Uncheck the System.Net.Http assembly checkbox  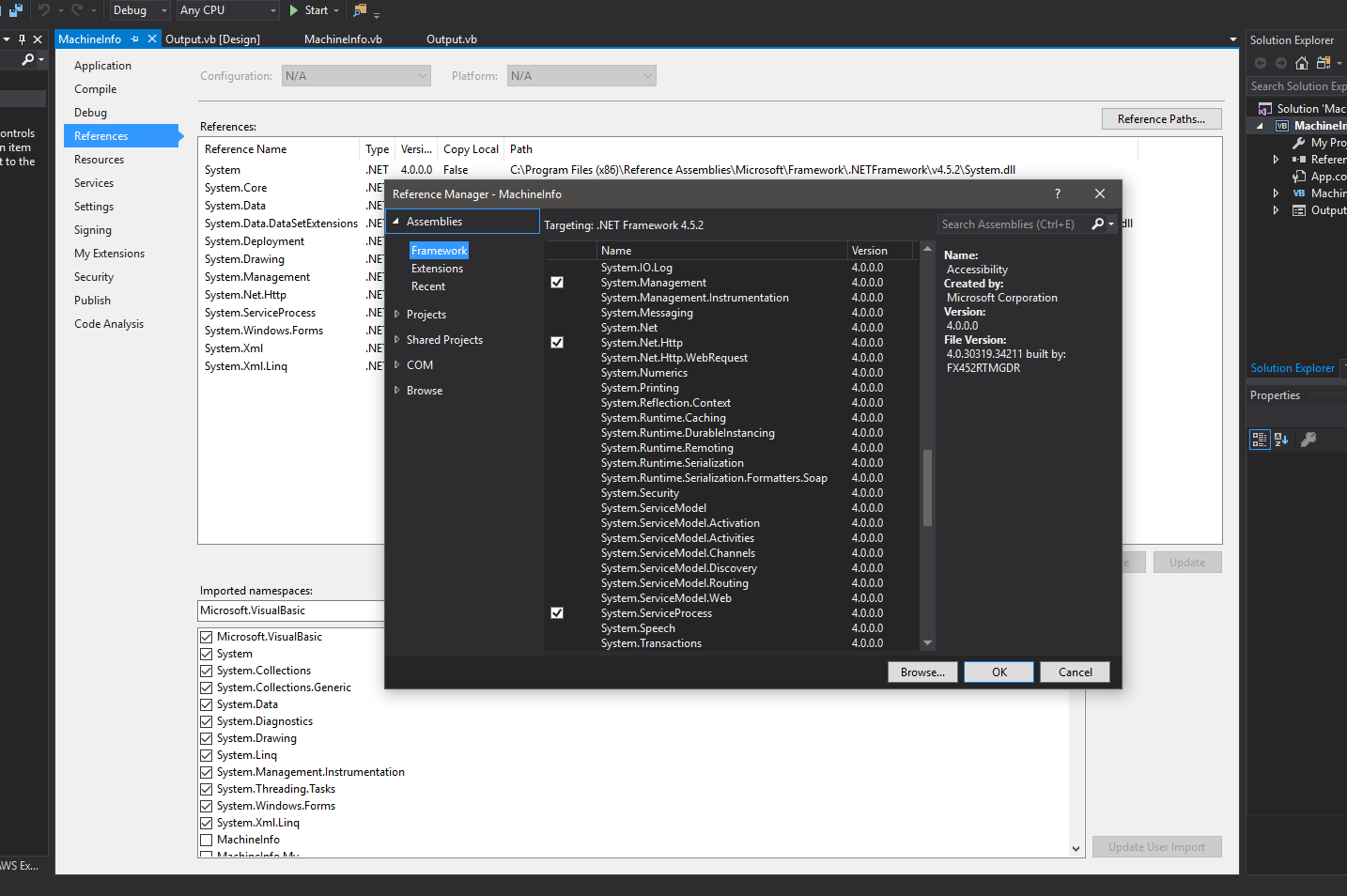pyautogui.click(x=557, y=343)
